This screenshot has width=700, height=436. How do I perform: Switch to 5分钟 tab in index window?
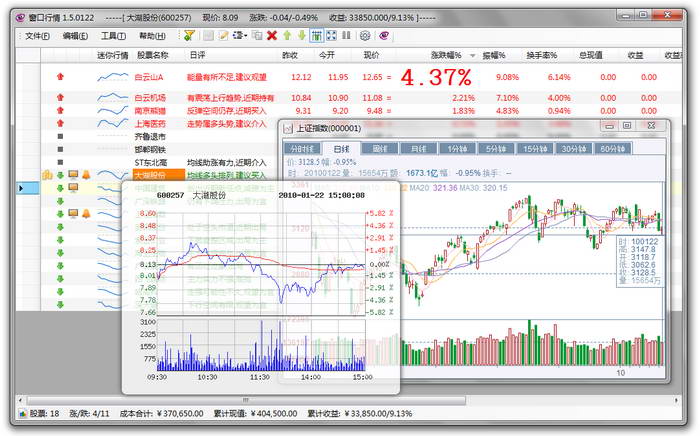496,149
